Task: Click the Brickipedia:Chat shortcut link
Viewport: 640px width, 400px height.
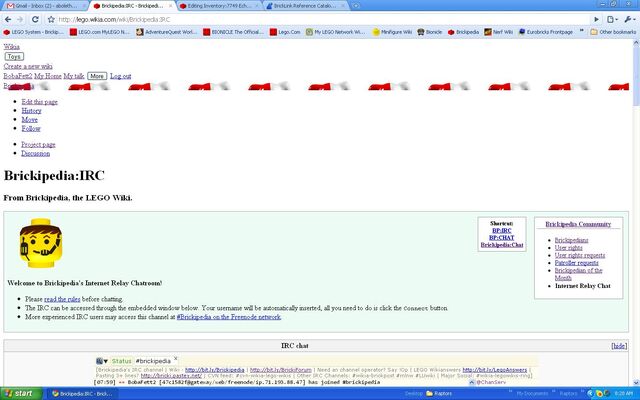Action: (502, 245)
